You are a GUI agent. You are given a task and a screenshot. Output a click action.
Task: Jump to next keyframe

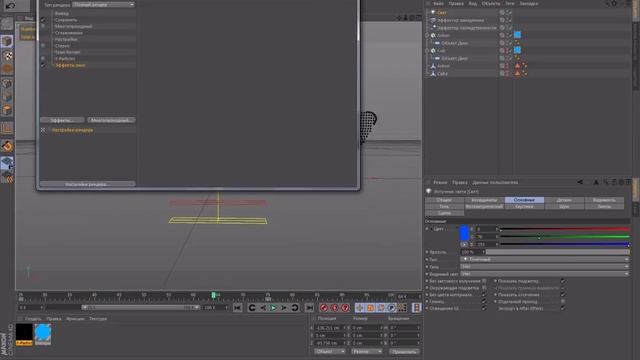[295, 308]
